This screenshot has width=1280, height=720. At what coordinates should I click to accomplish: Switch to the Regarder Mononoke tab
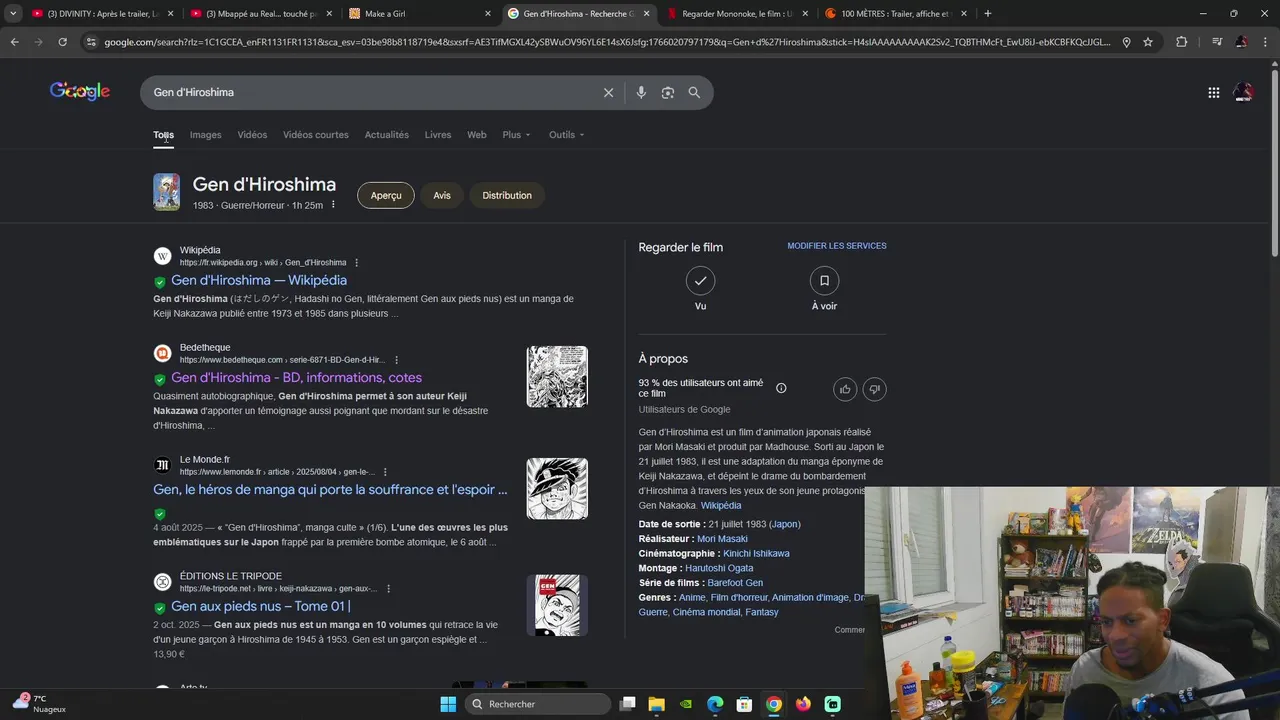pos(737,13)
